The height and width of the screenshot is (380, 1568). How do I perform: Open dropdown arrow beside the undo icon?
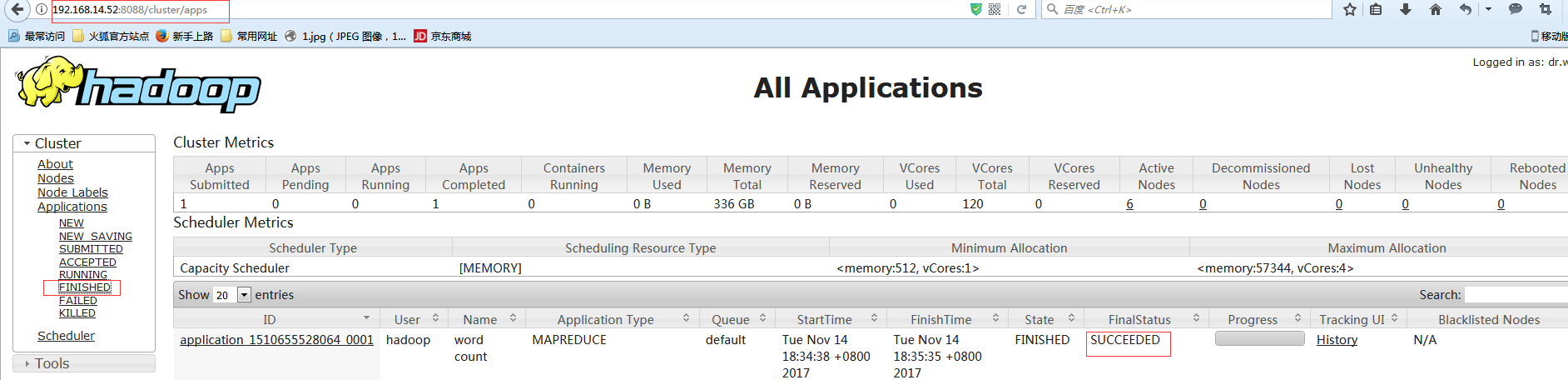1488,9
